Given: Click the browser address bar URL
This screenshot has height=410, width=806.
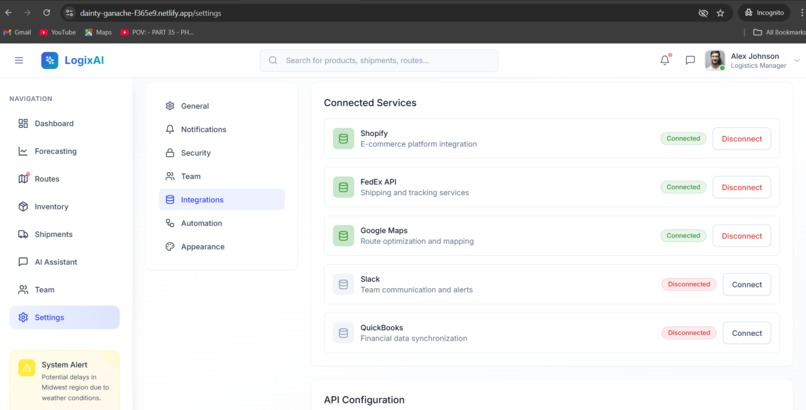Looking at the screenshot, I should tap(150, 13).
